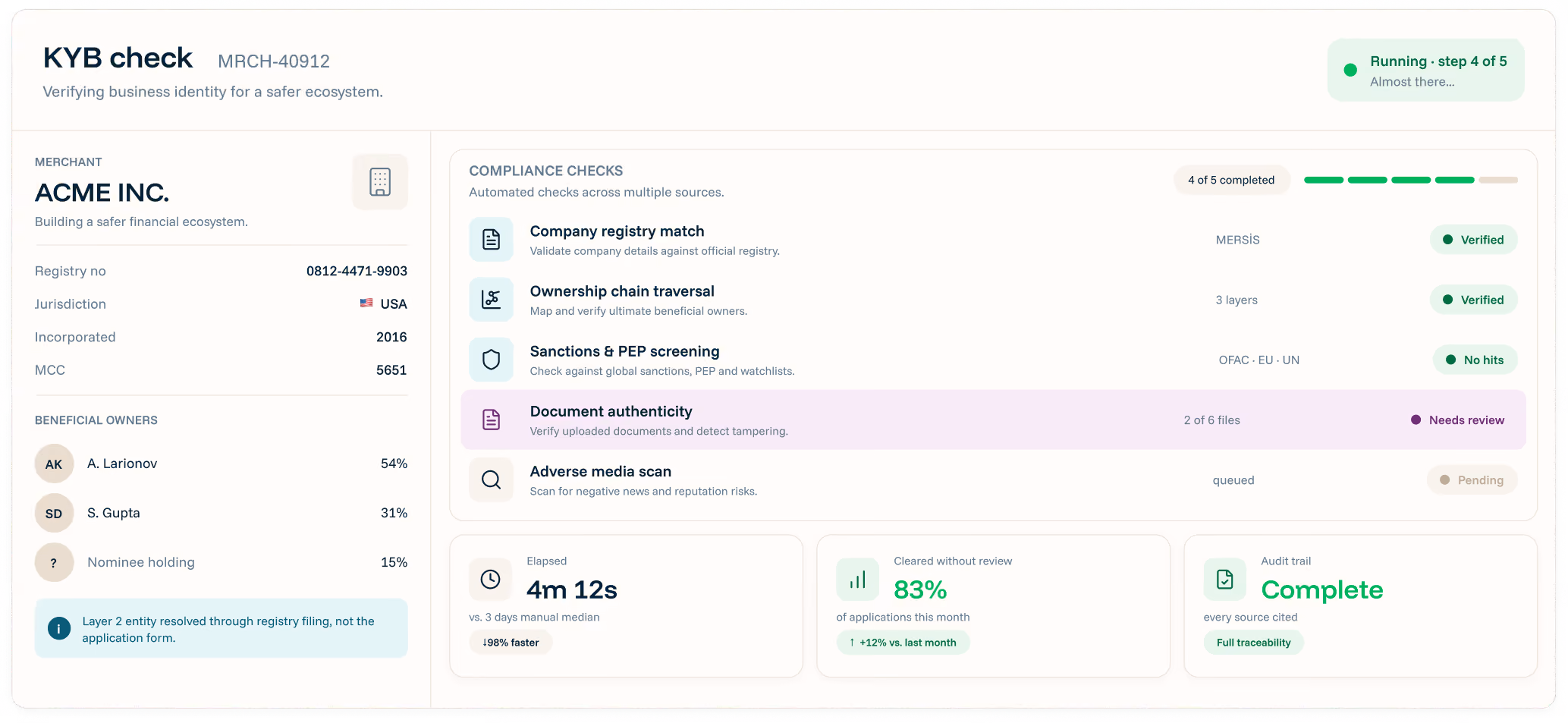Click the Cleared without review chart icon

coord(857,580)
